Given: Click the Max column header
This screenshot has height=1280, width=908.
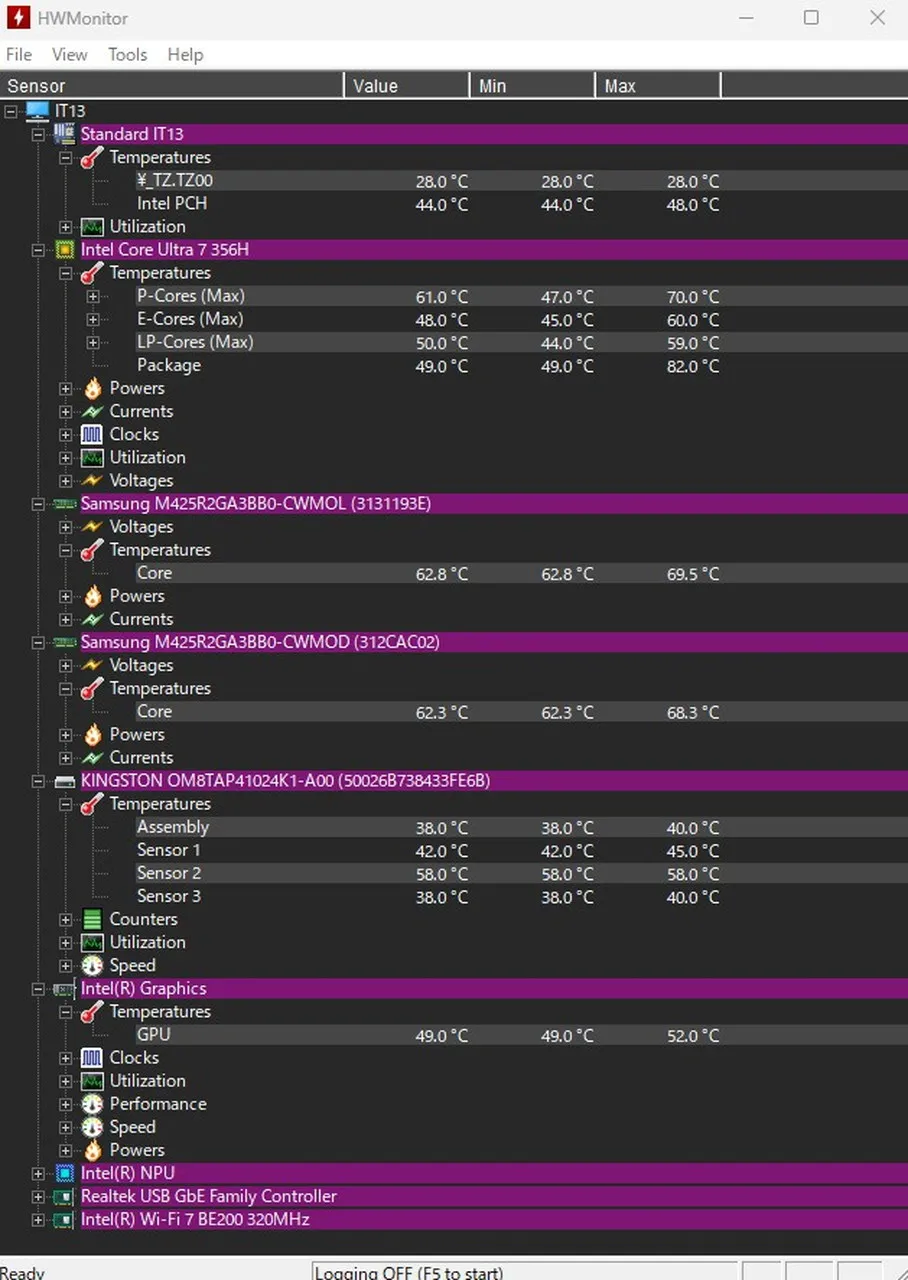Looking at the screenshot, I should coord(657,86).
